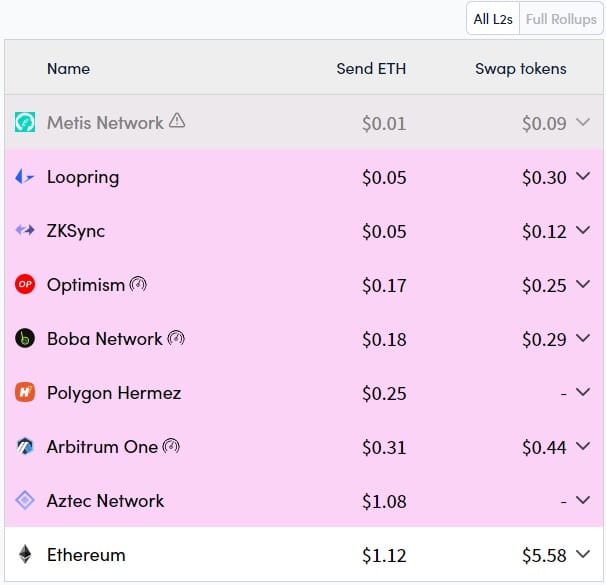Click the gauge icon next to Optimism
The width and height of the screenshot is (606, 585).
138,284
